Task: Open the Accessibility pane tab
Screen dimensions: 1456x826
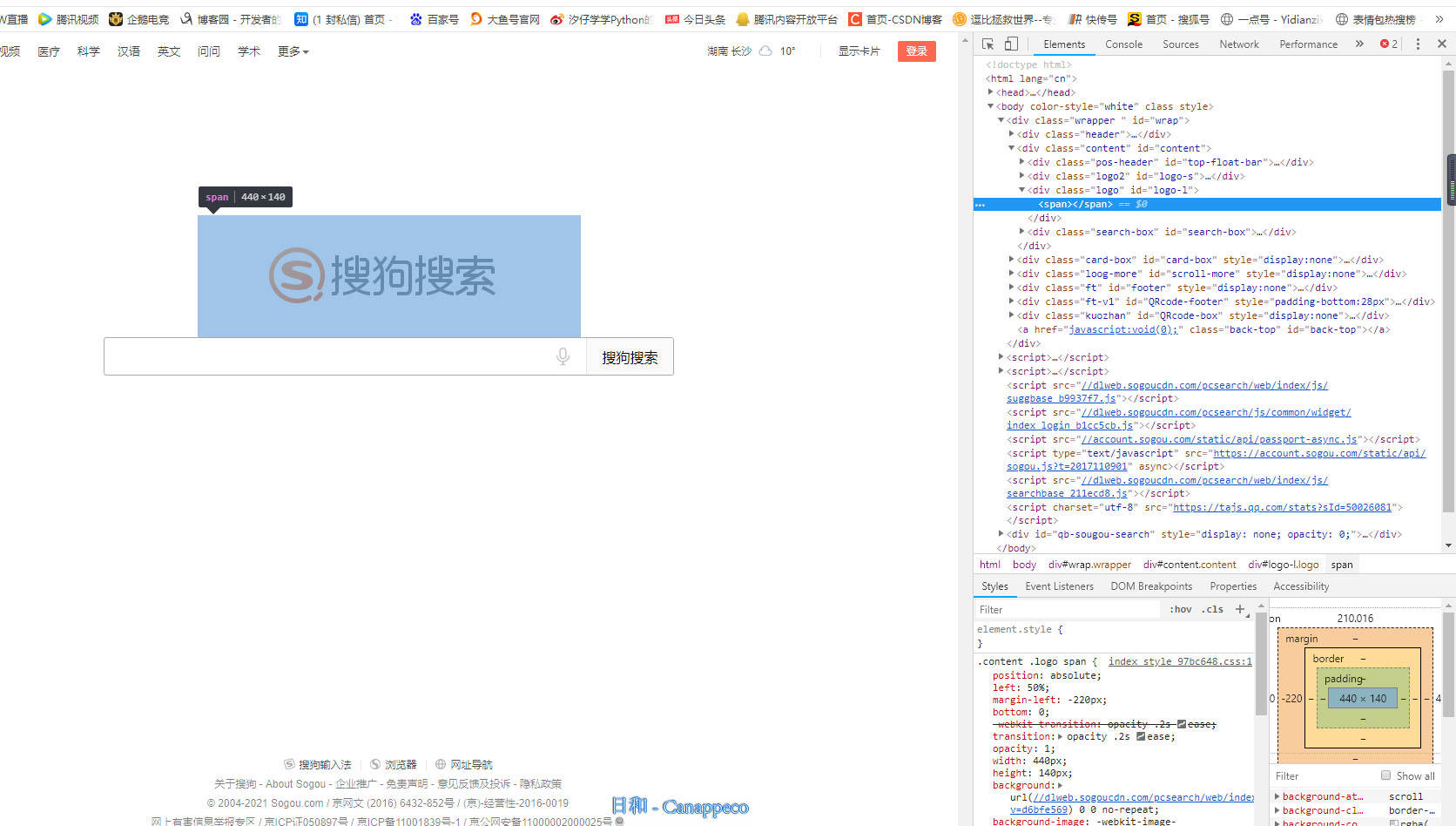Action: [x=1301, y=586]
